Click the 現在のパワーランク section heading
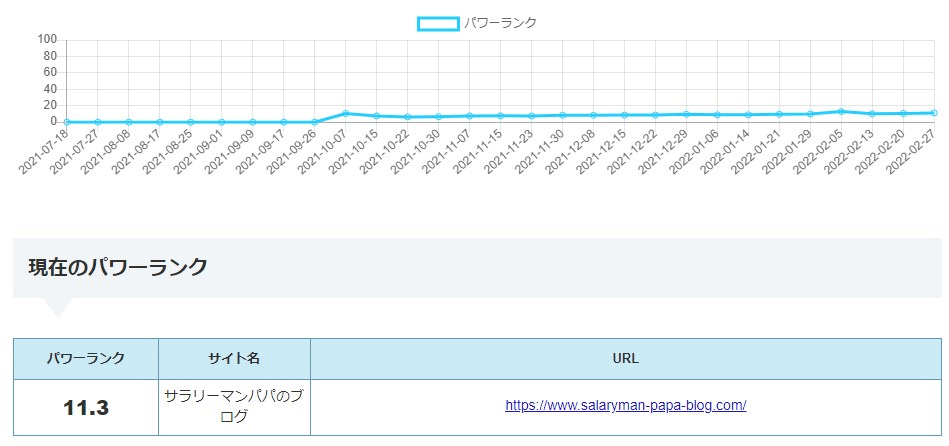Viewport: 949px width, 446px height. pyautogui.click(x=118, y=266)
